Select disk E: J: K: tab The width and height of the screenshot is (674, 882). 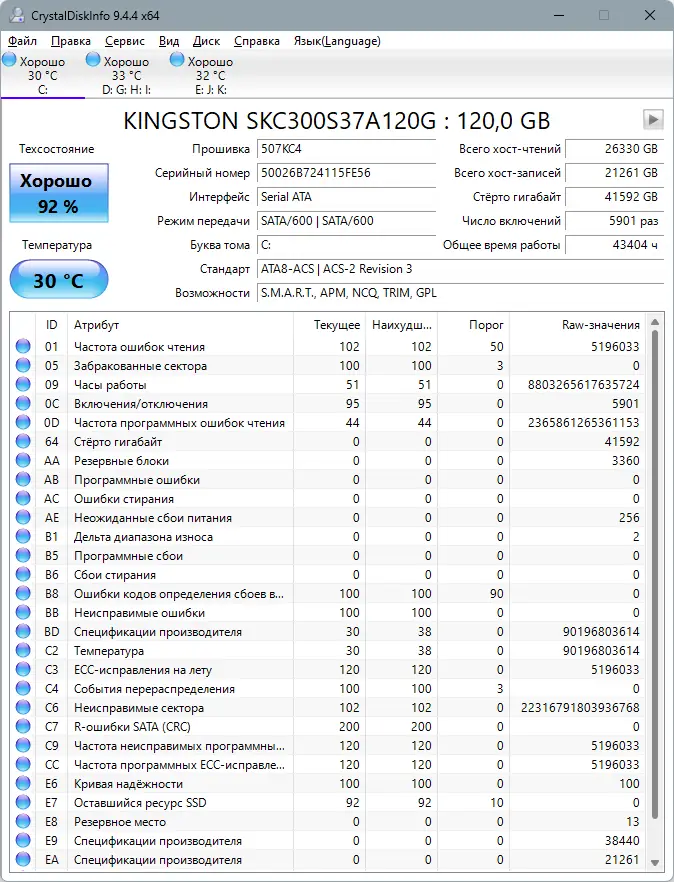click(x=210, y=75)
